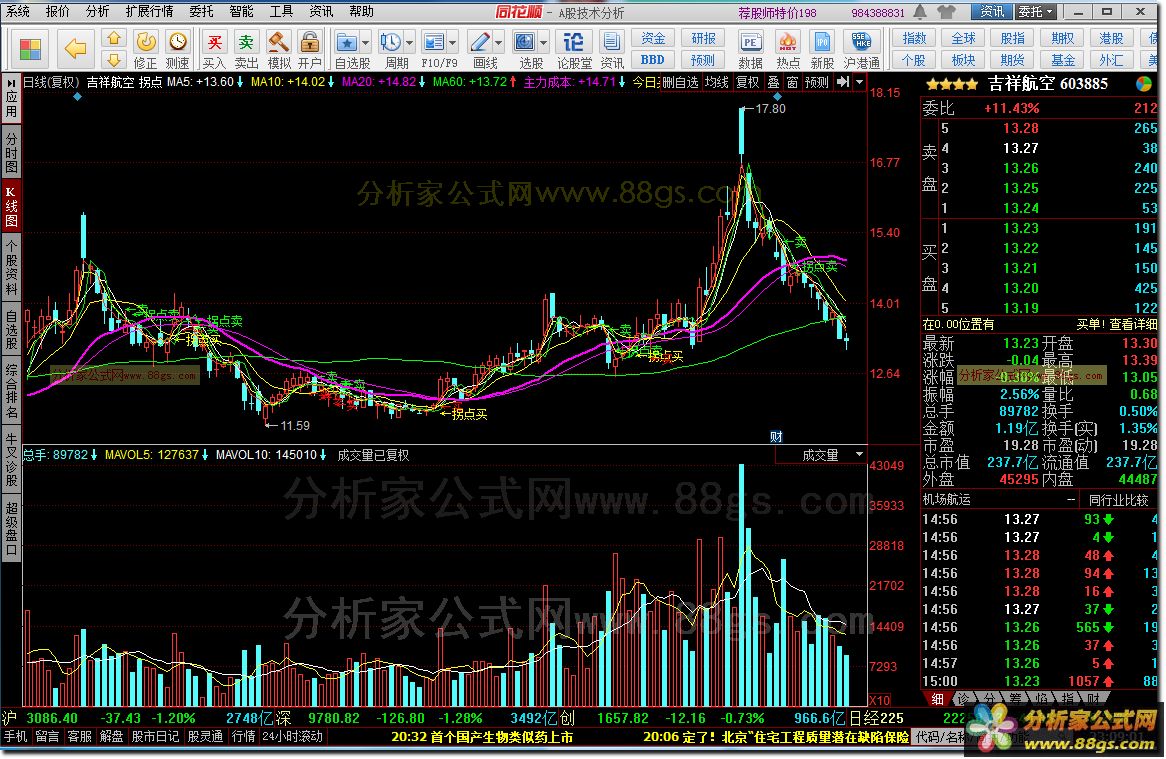Click the 港股 button
The height and width of the screenshot is (759, 1166).
tap(1112, 38)
